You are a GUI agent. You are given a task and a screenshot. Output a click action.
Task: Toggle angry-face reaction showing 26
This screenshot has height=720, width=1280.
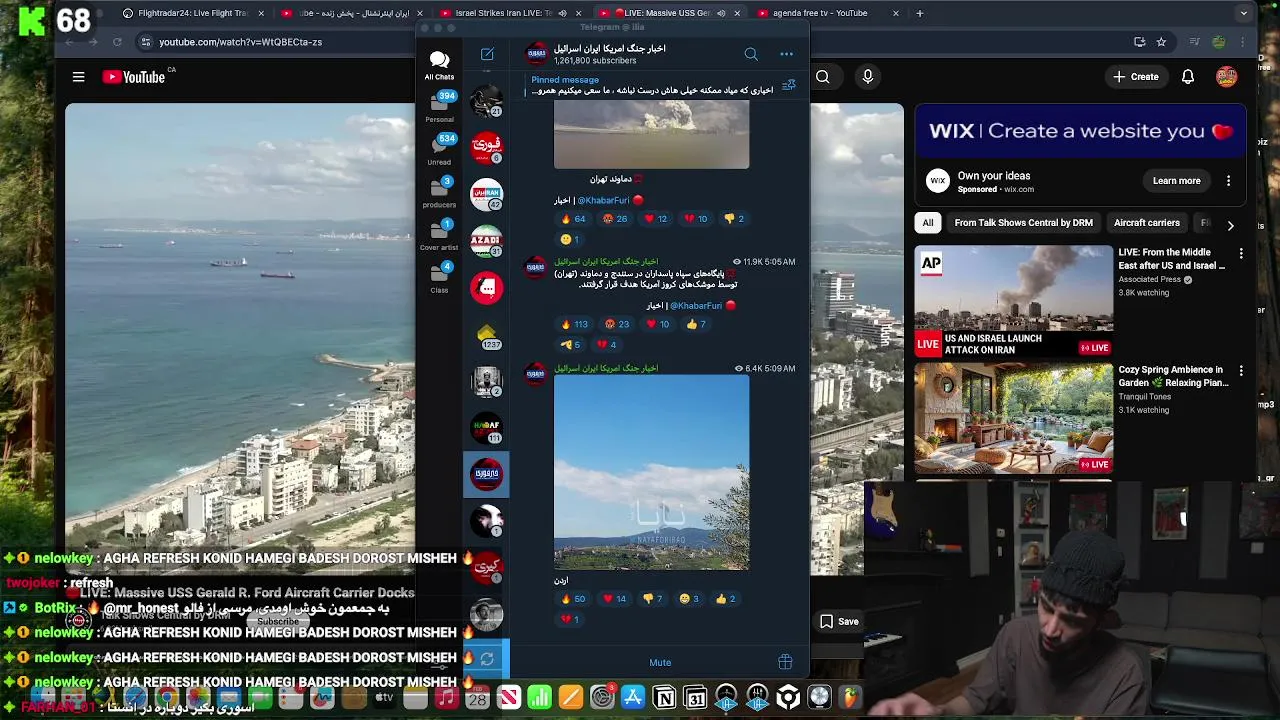pyautogui.click(x=615, y=219)
